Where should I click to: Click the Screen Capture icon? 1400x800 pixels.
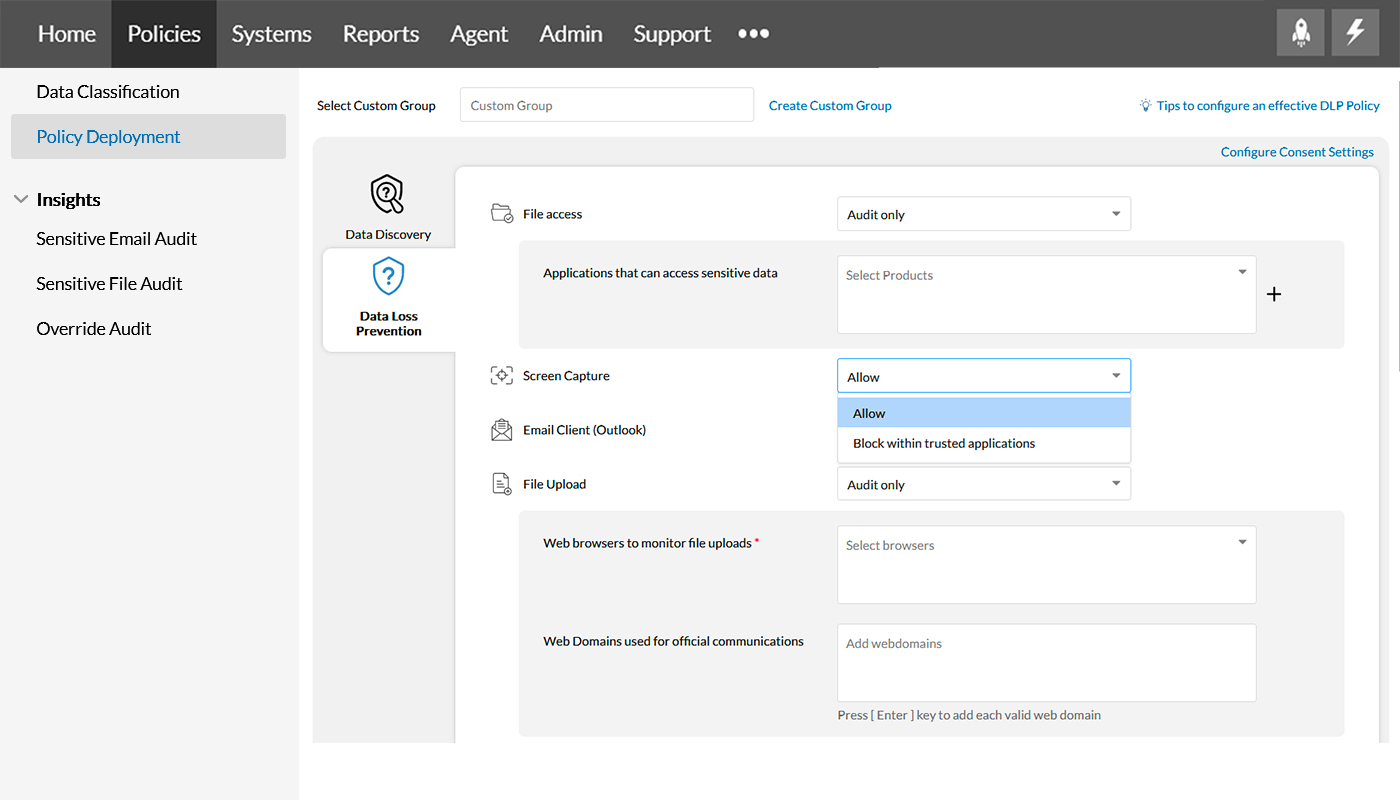(502, 376)
